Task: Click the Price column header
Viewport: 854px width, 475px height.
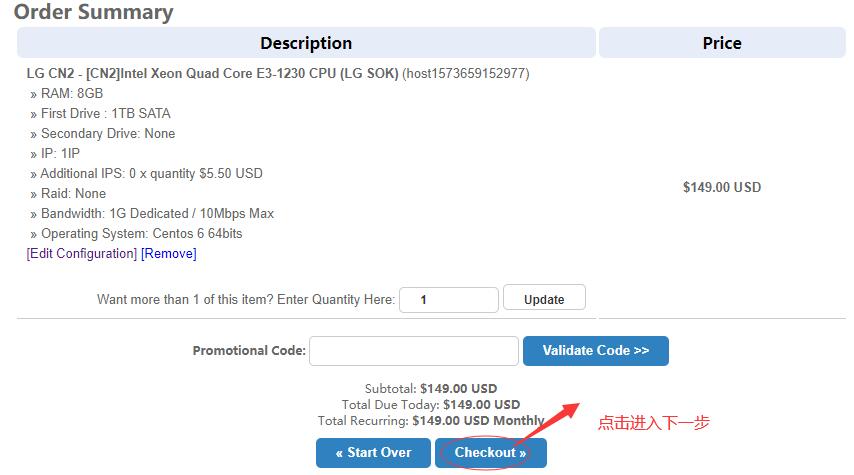Action: [722, 42]
